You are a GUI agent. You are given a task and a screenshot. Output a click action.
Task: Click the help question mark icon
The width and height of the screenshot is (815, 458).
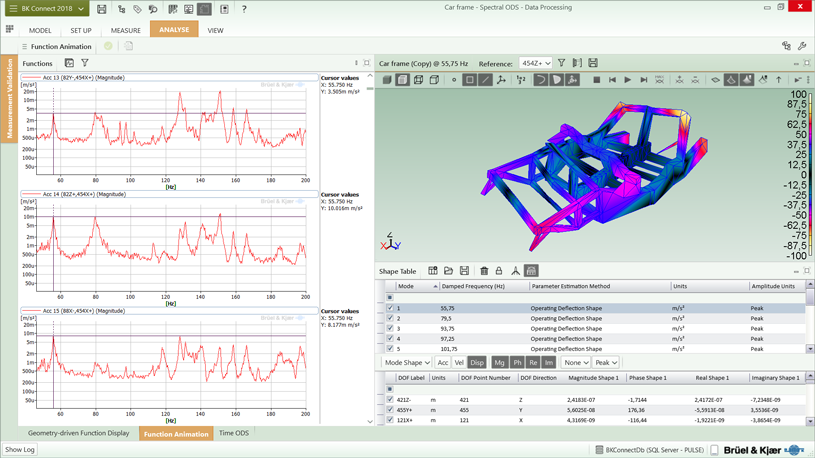pyautogui.click(x=244, y=9)
